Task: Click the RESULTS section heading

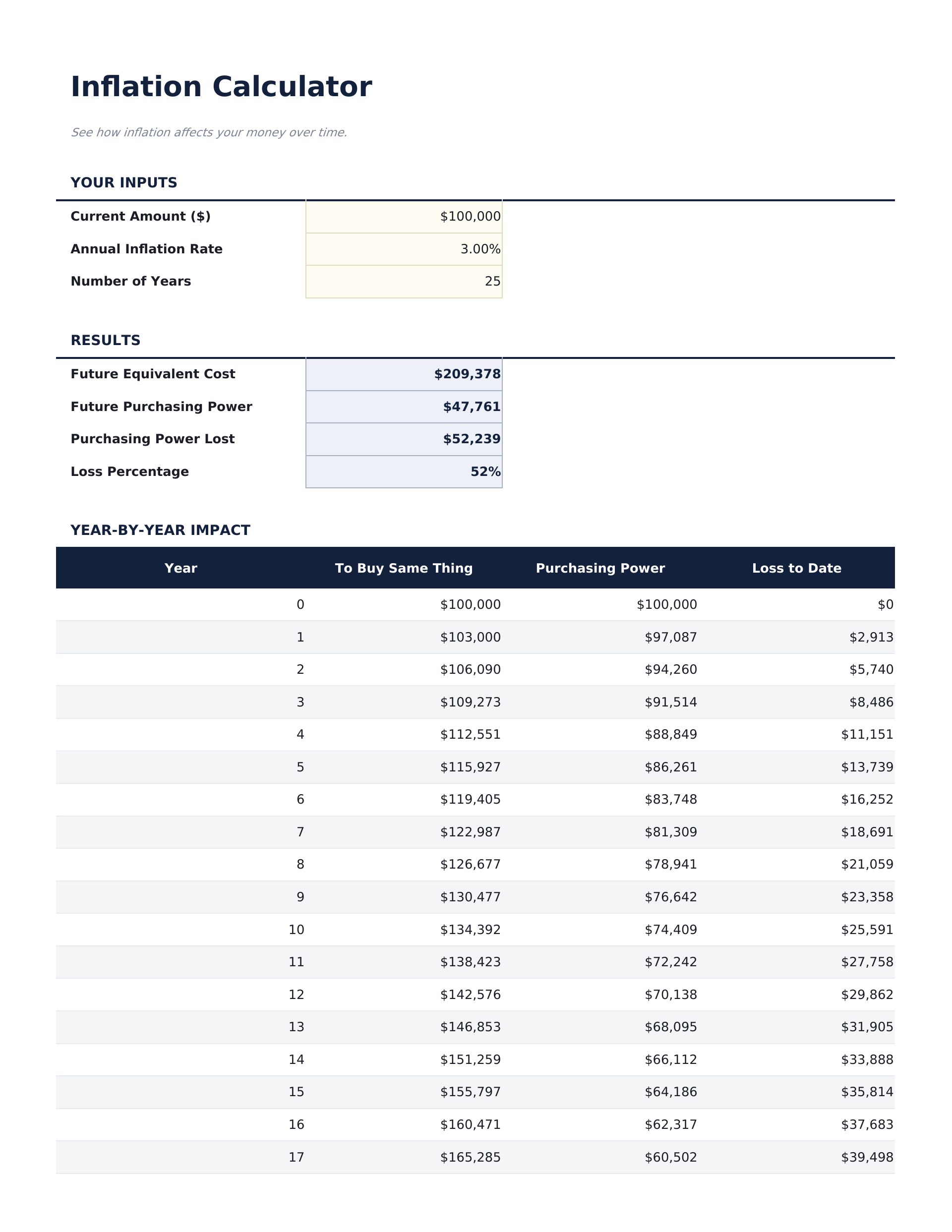Action: (x=106, y=341)
